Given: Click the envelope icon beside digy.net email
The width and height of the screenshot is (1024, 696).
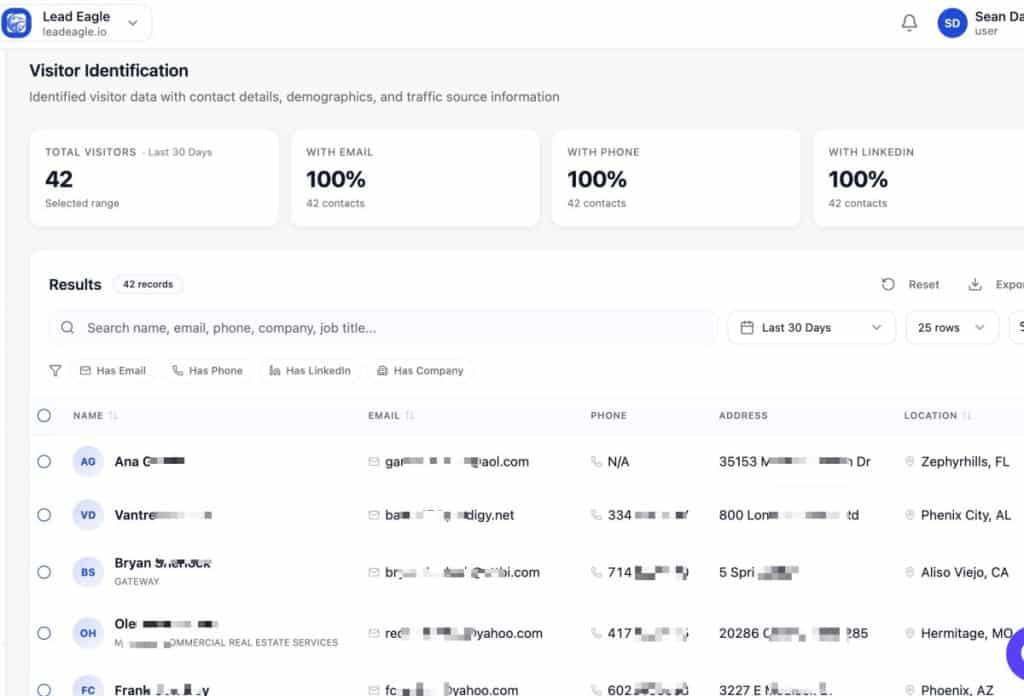Looking at the screenshot, I should pyautogui.click(x=374, y=515).
